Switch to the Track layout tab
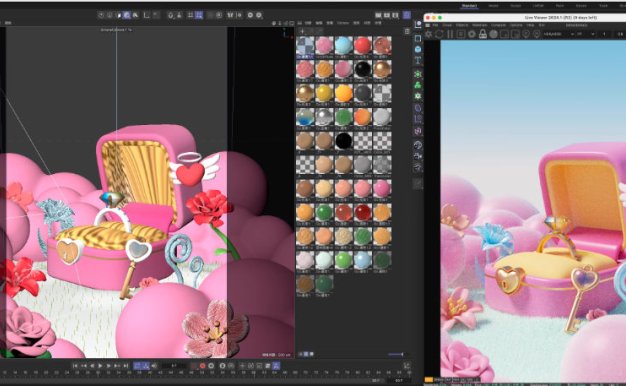This screenshot has width=626, height=386. [603, 6]
